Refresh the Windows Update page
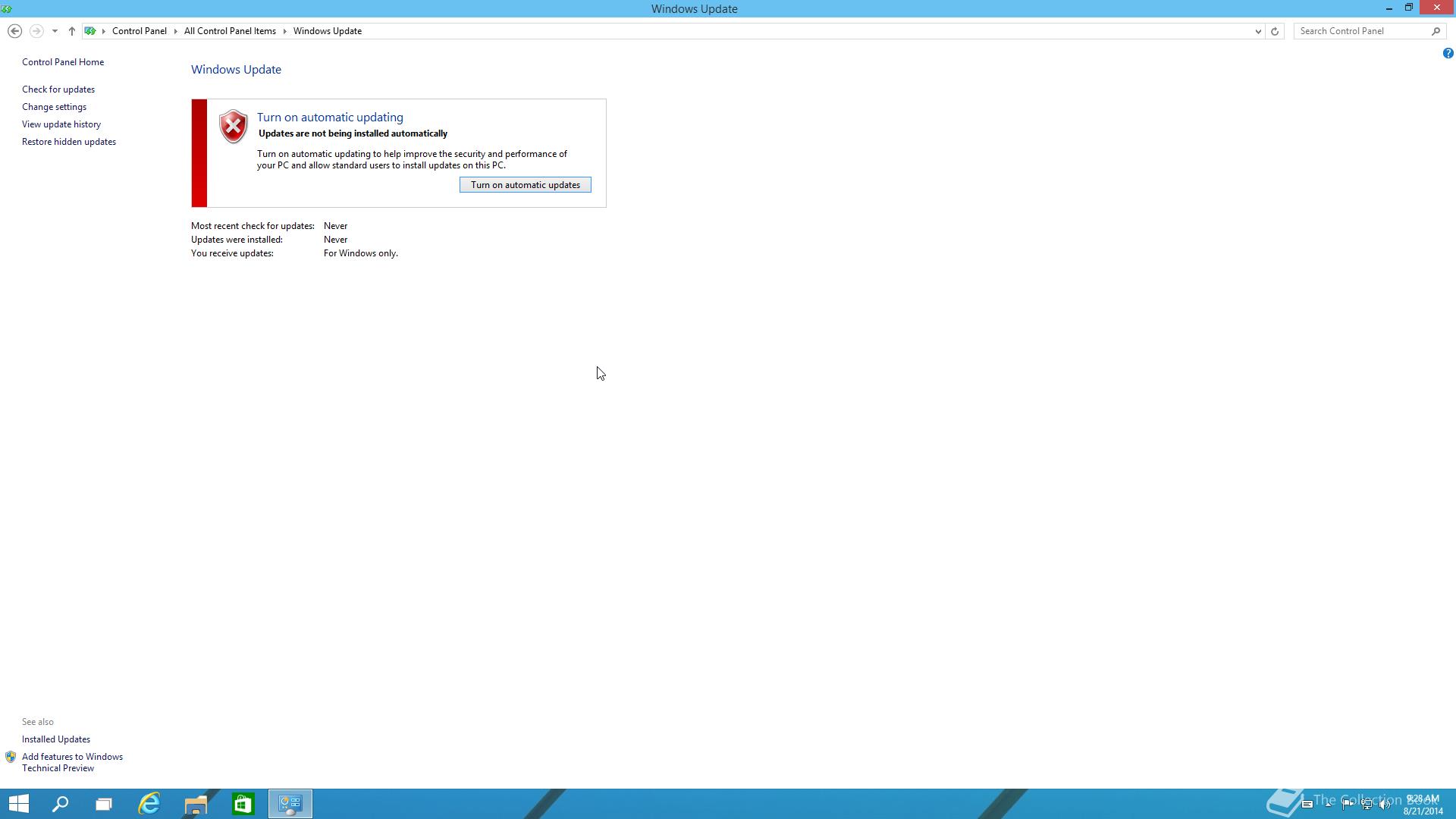The height and width of the screenshot is (819, 1456). pyautogui.click(x=1275, y=31)
